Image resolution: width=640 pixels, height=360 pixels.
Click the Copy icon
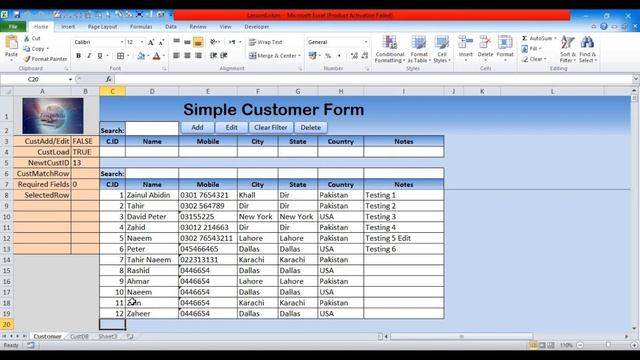[x=27, y=49]
